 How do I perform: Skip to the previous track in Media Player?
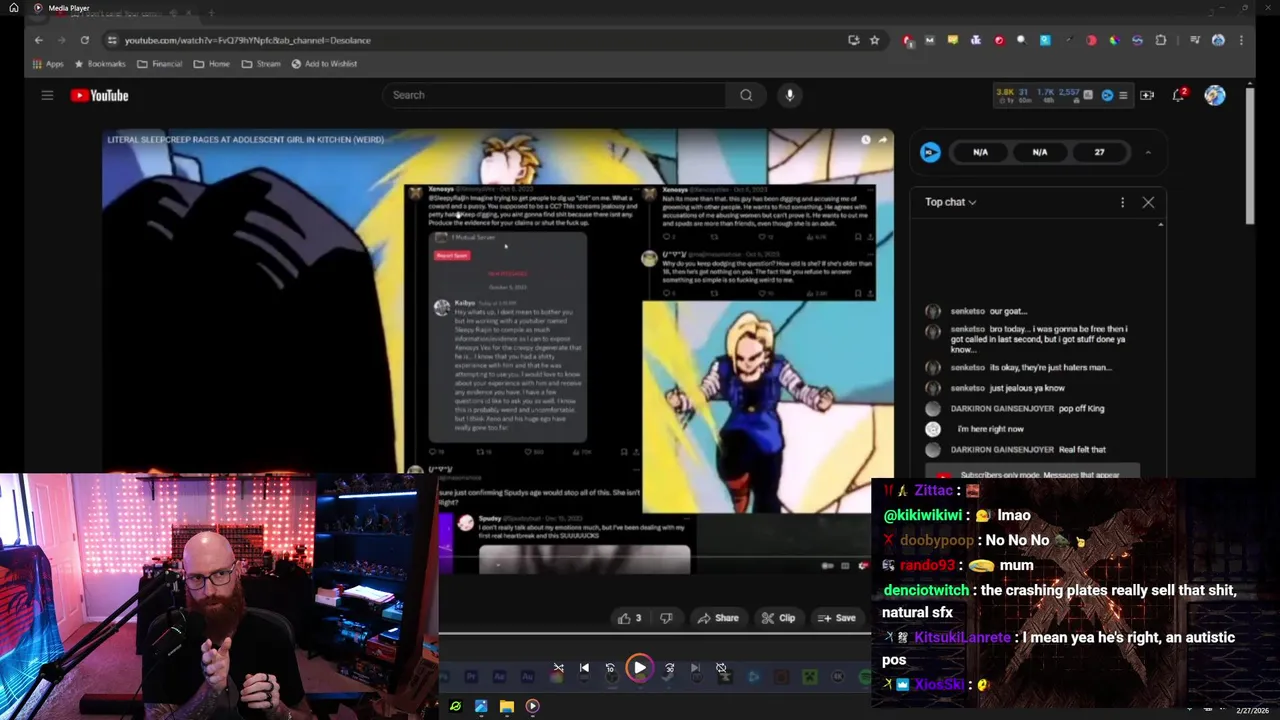pyautogui.click(x=584, y=668)
